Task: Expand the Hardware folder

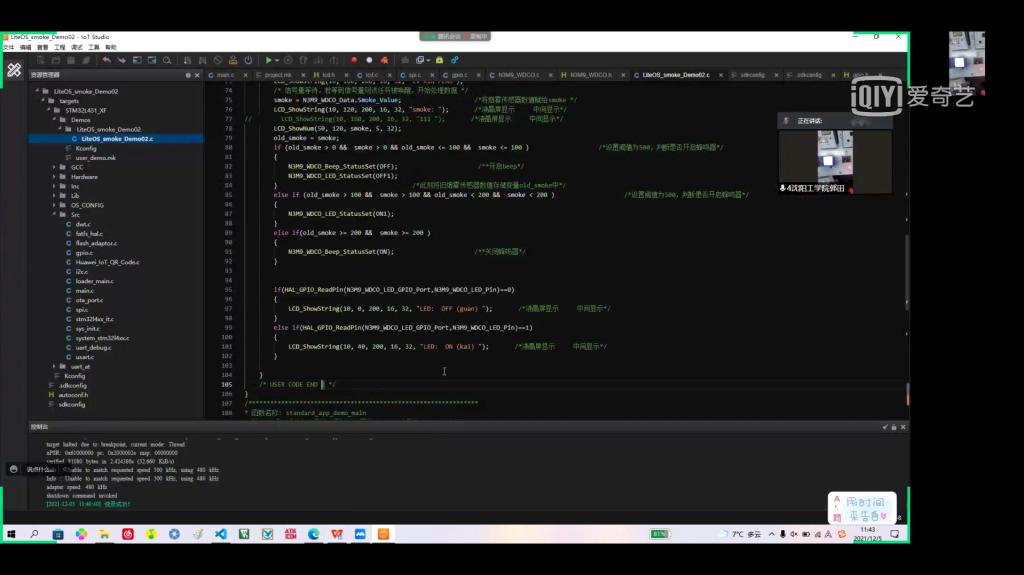Action: 55,177
